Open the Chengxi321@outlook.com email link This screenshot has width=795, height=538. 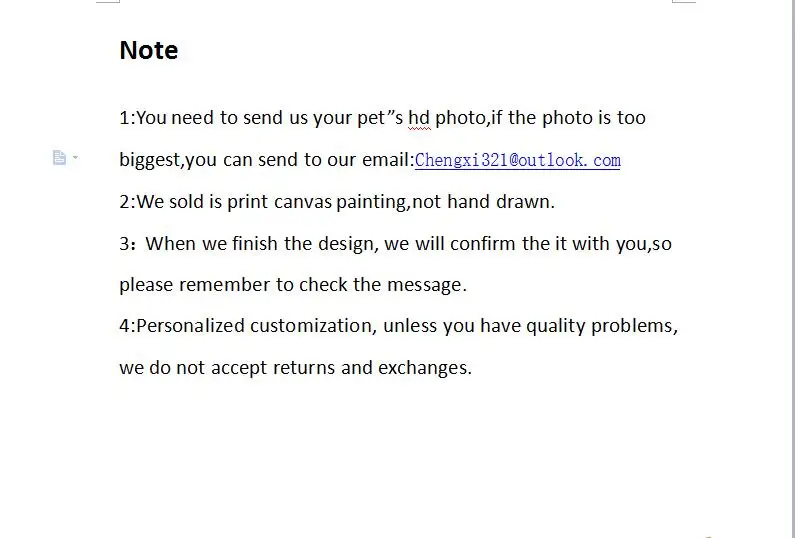(x=517, y=160)
